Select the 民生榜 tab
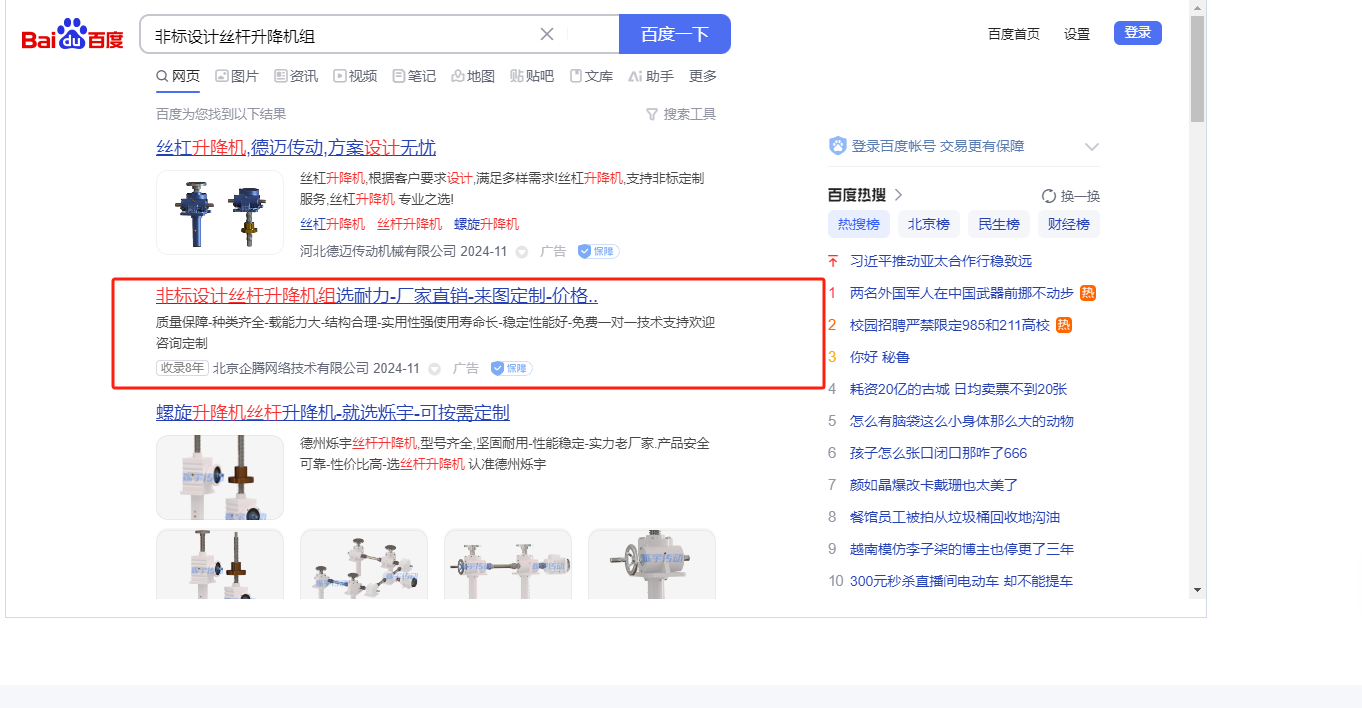Image resolution: width=1362 pixels, height=708 pixels. tap(999, 224)
